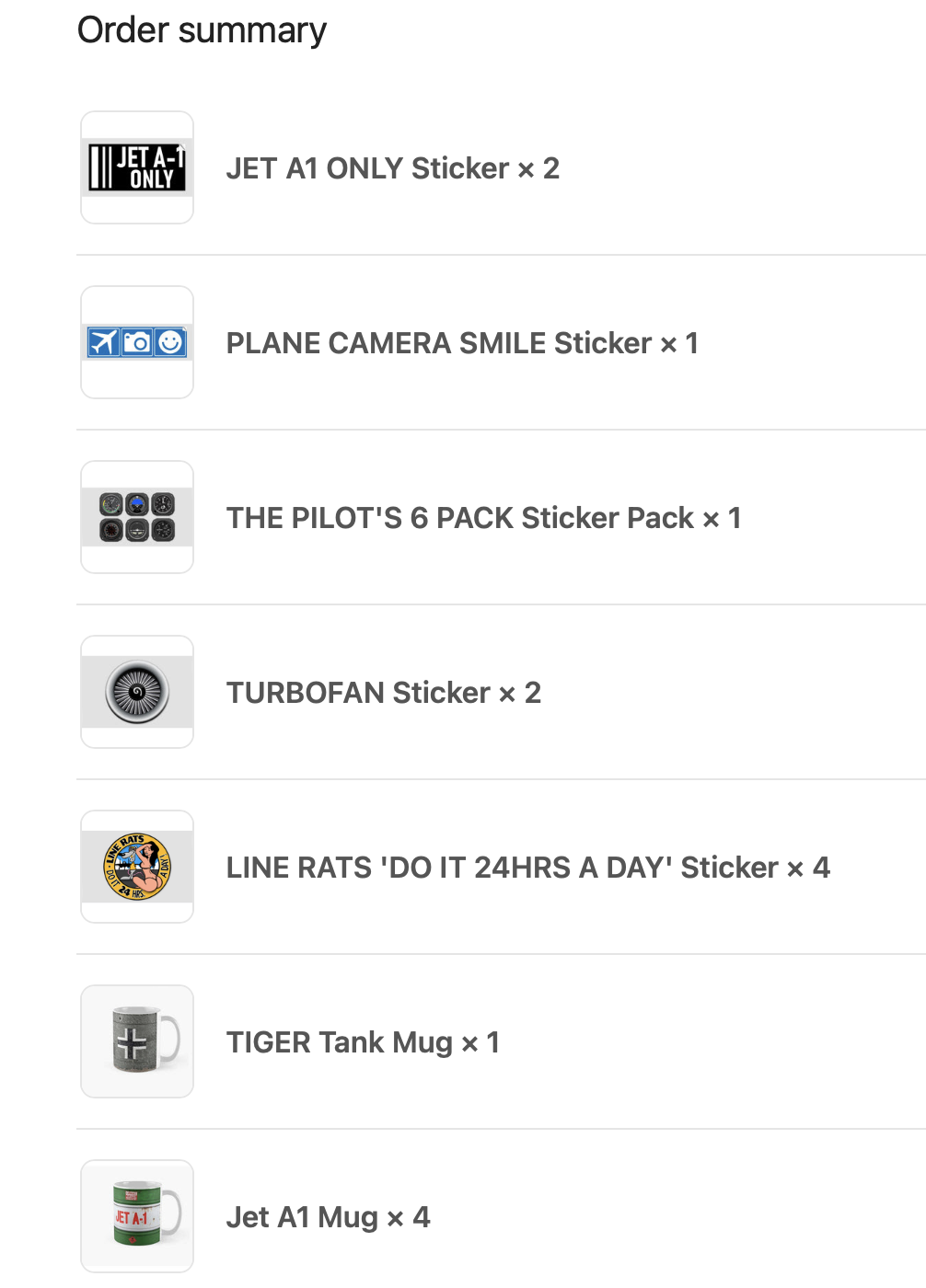Click the camera icon in the sticker thumbnail

(x=137, y=342)
